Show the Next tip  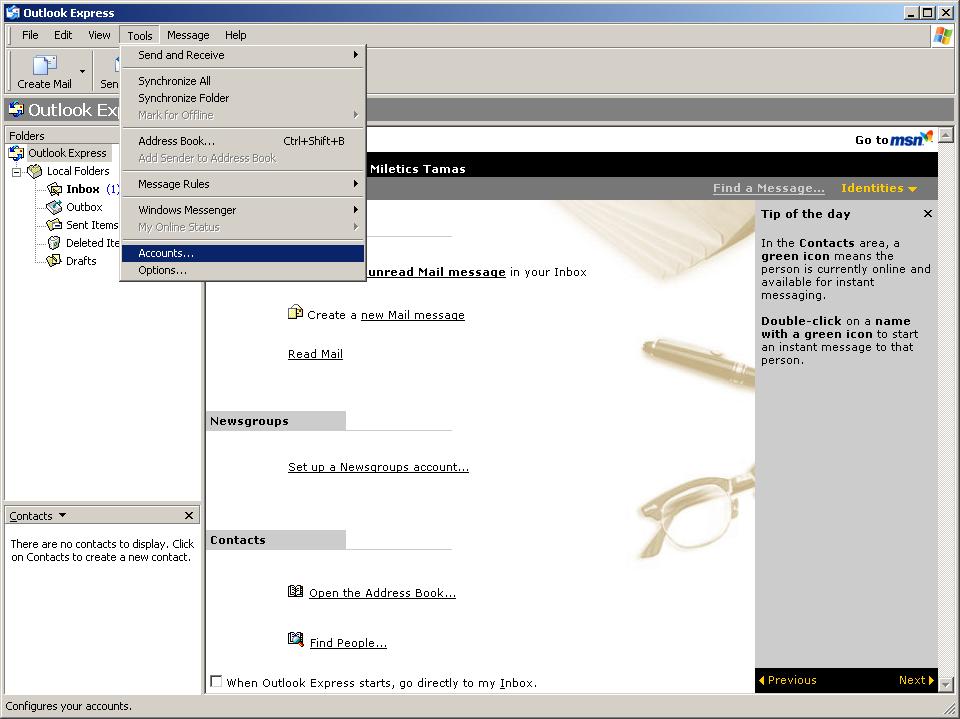tap(917, 680)
